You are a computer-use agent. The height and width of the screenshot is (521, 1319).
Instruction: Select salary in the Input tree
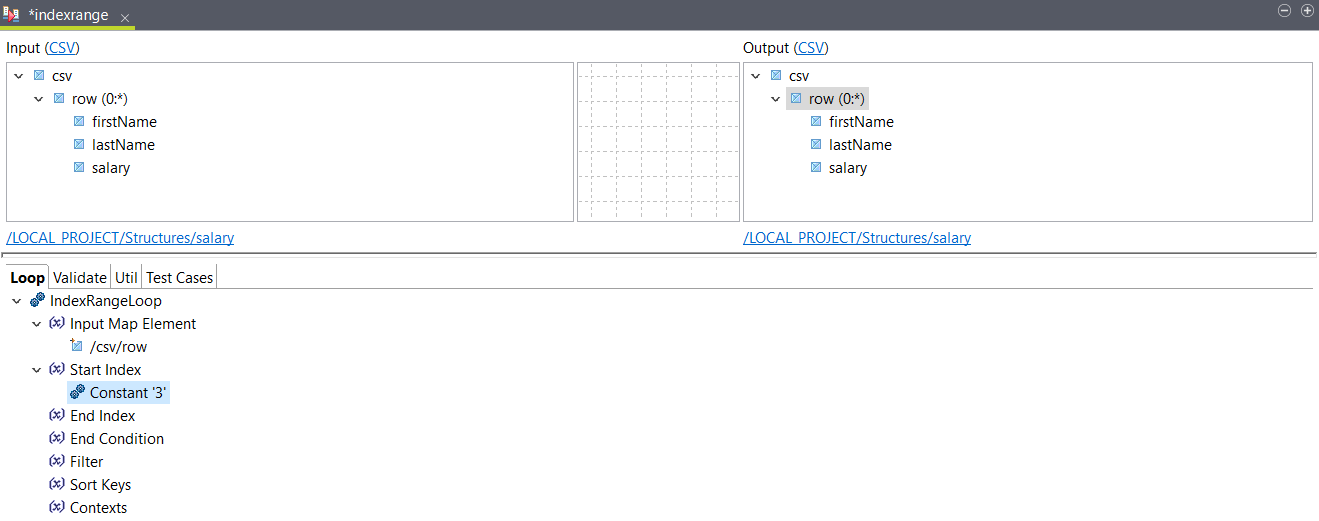point(111,168)
